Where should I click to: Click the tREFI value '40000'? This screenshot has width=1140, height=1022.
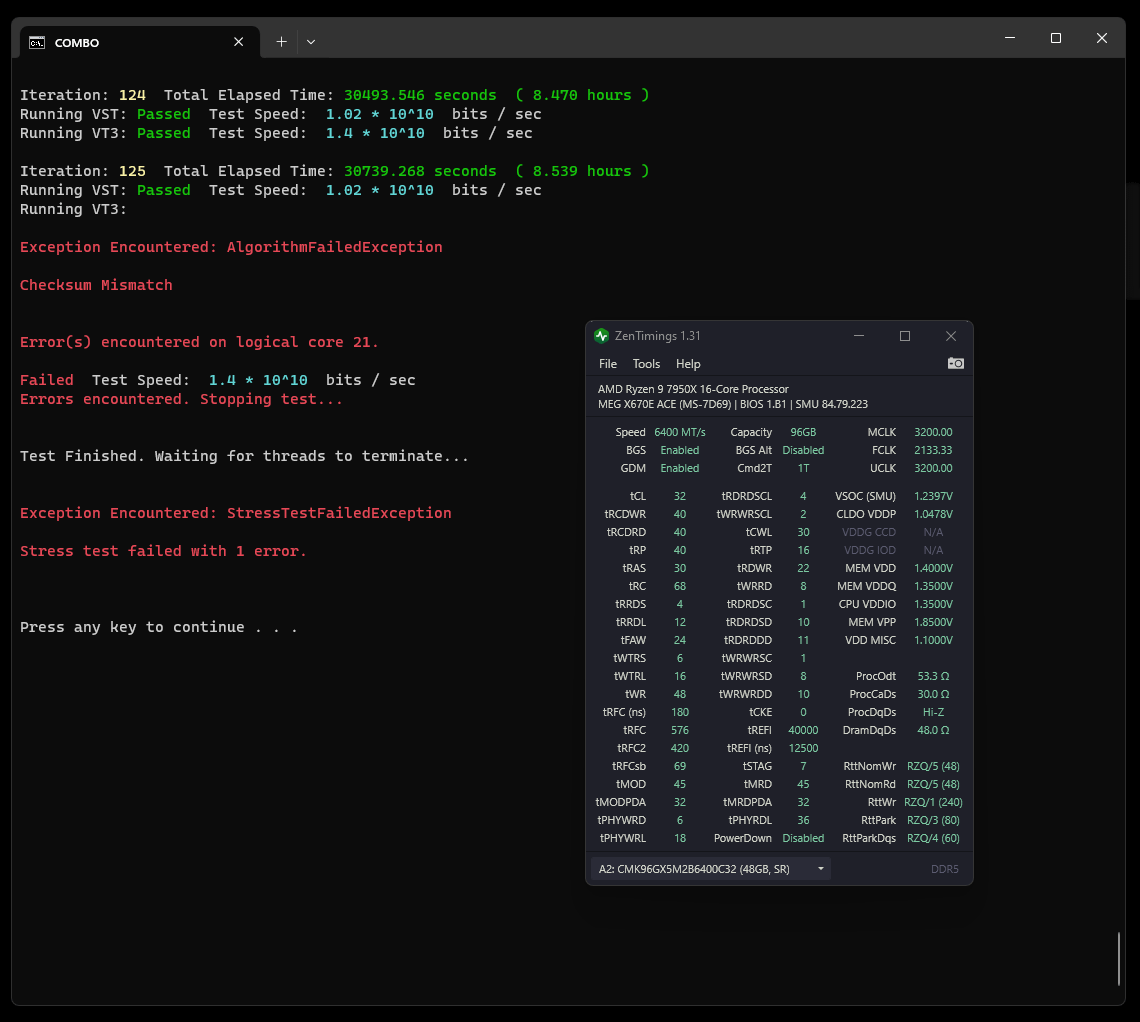(x=803, y=731)
